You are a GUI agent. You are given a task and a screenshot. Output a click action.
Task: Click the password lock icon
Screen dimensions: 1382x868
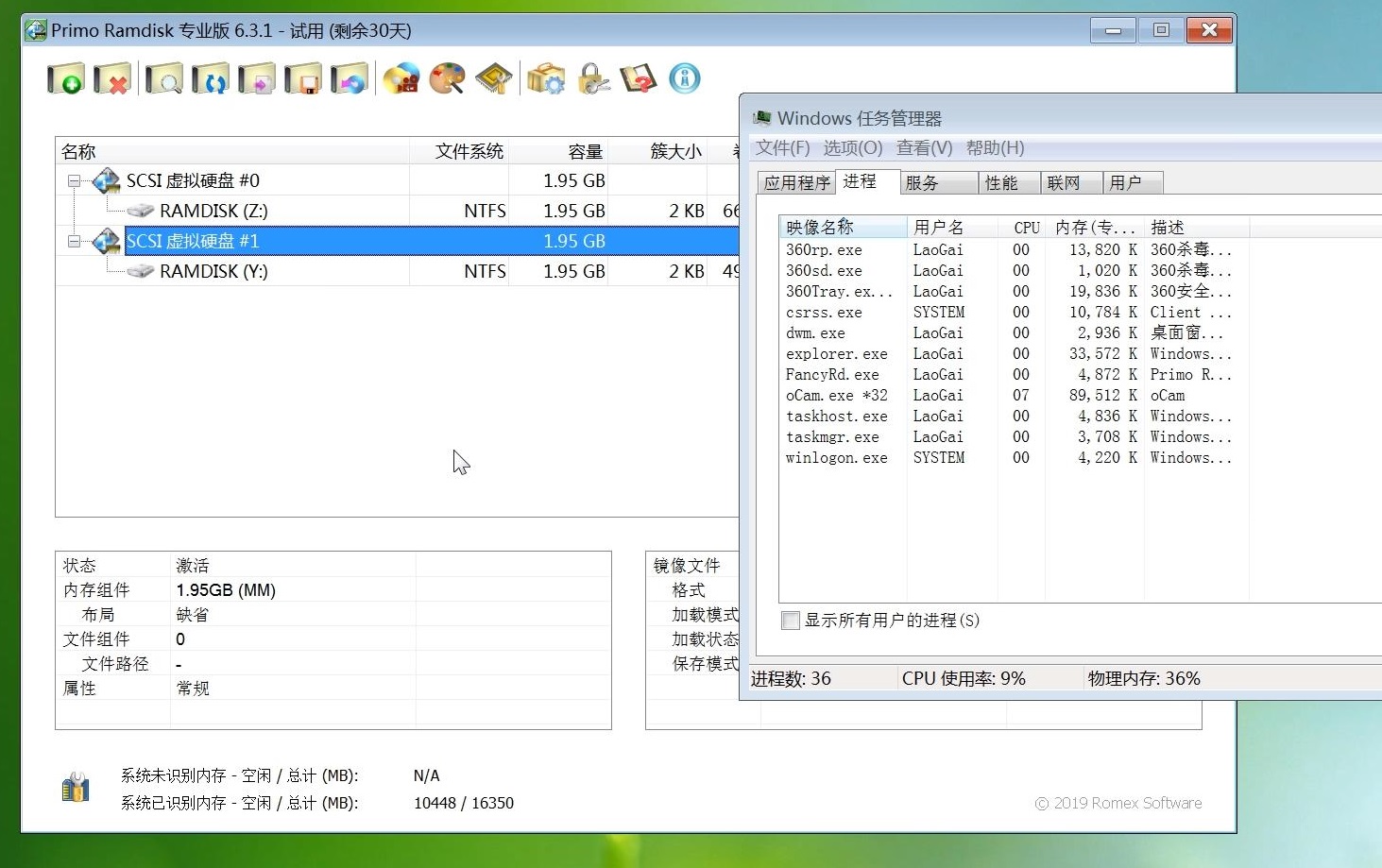593,78
